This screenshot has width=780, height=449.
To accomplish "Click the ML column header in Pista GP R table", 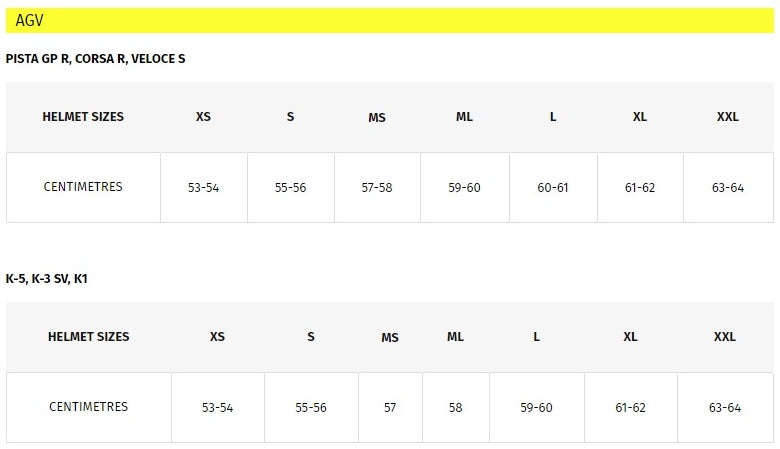I will click(x=464, y=117).
